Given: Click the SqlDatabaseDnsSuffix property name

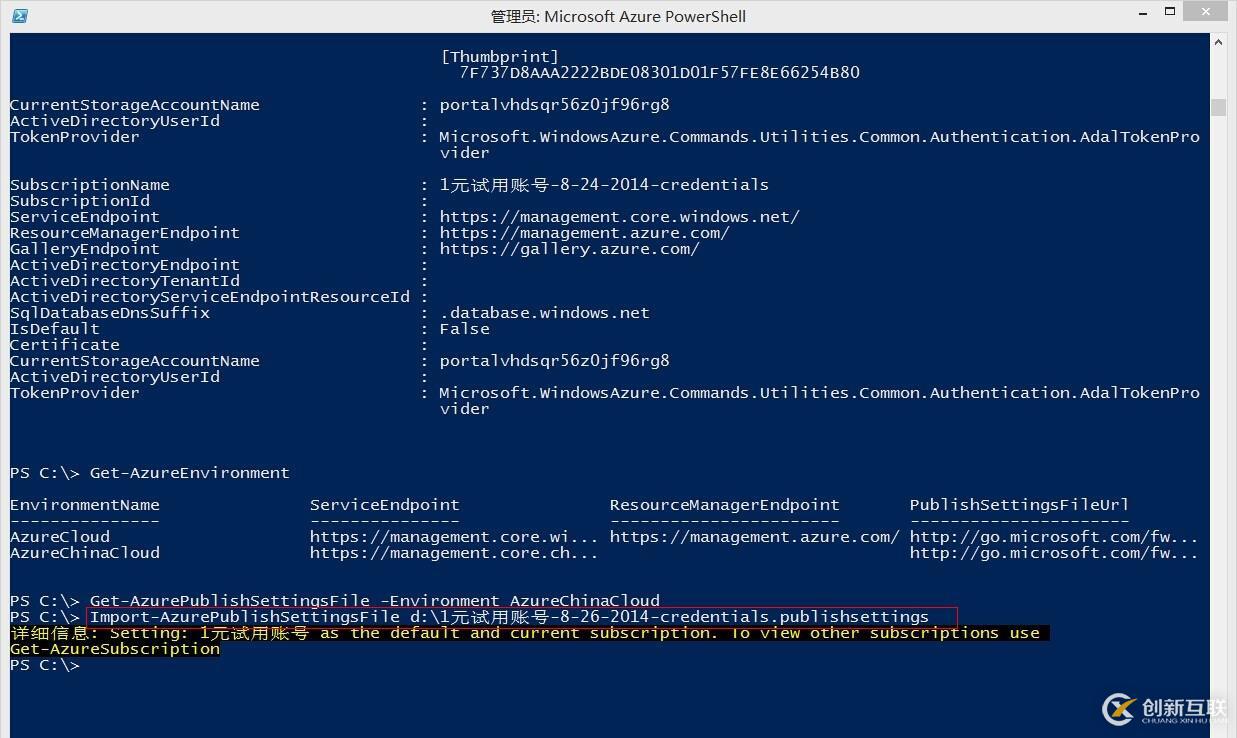Looking at the screenshot, I should click(x=110, y=313).
